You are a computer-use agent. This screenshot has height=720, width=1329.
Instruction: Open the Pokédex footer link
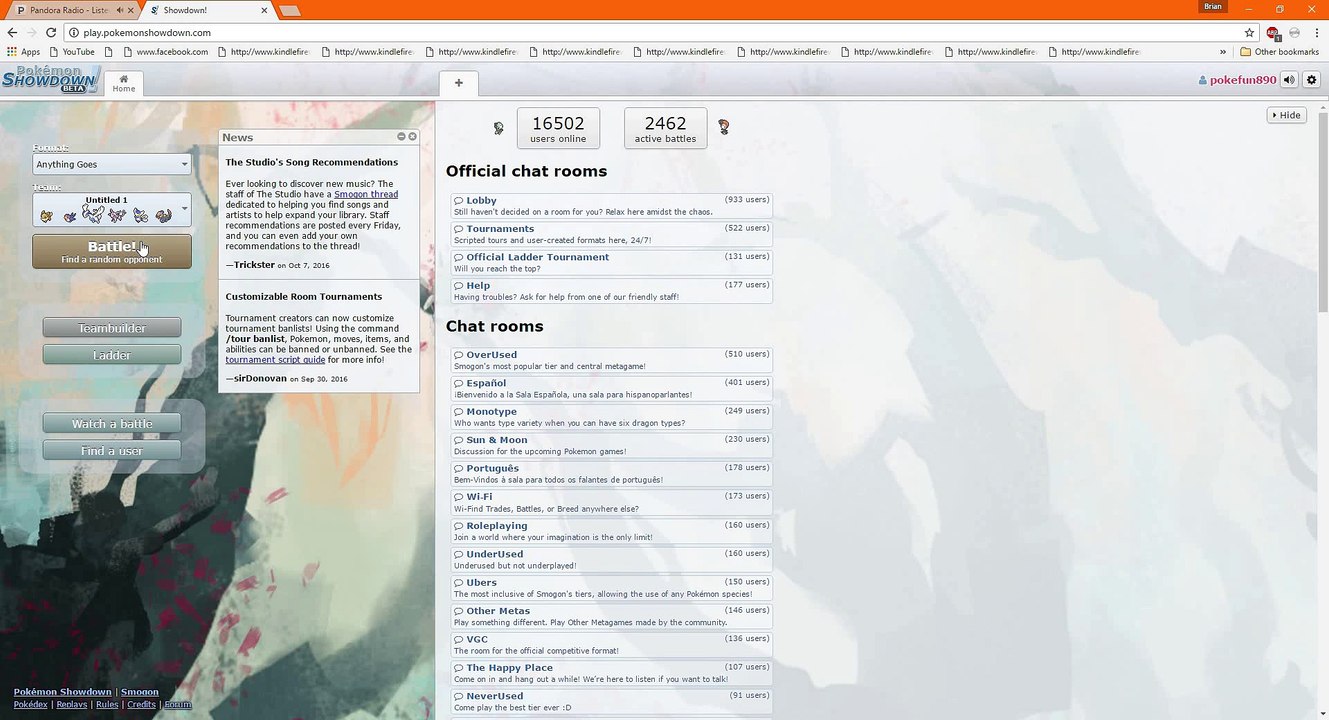[31, 704]
